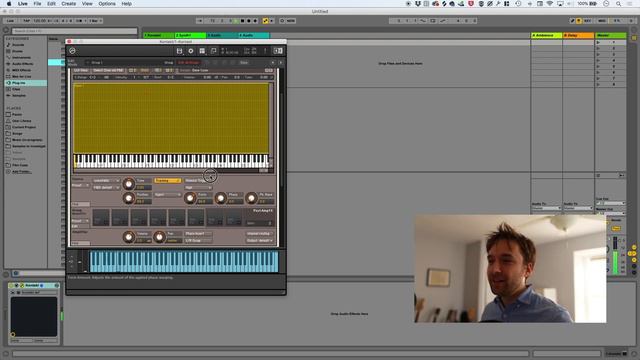Click the Samples category icon in browser
This screenshot has width=640, height=360.
point(9,96)
